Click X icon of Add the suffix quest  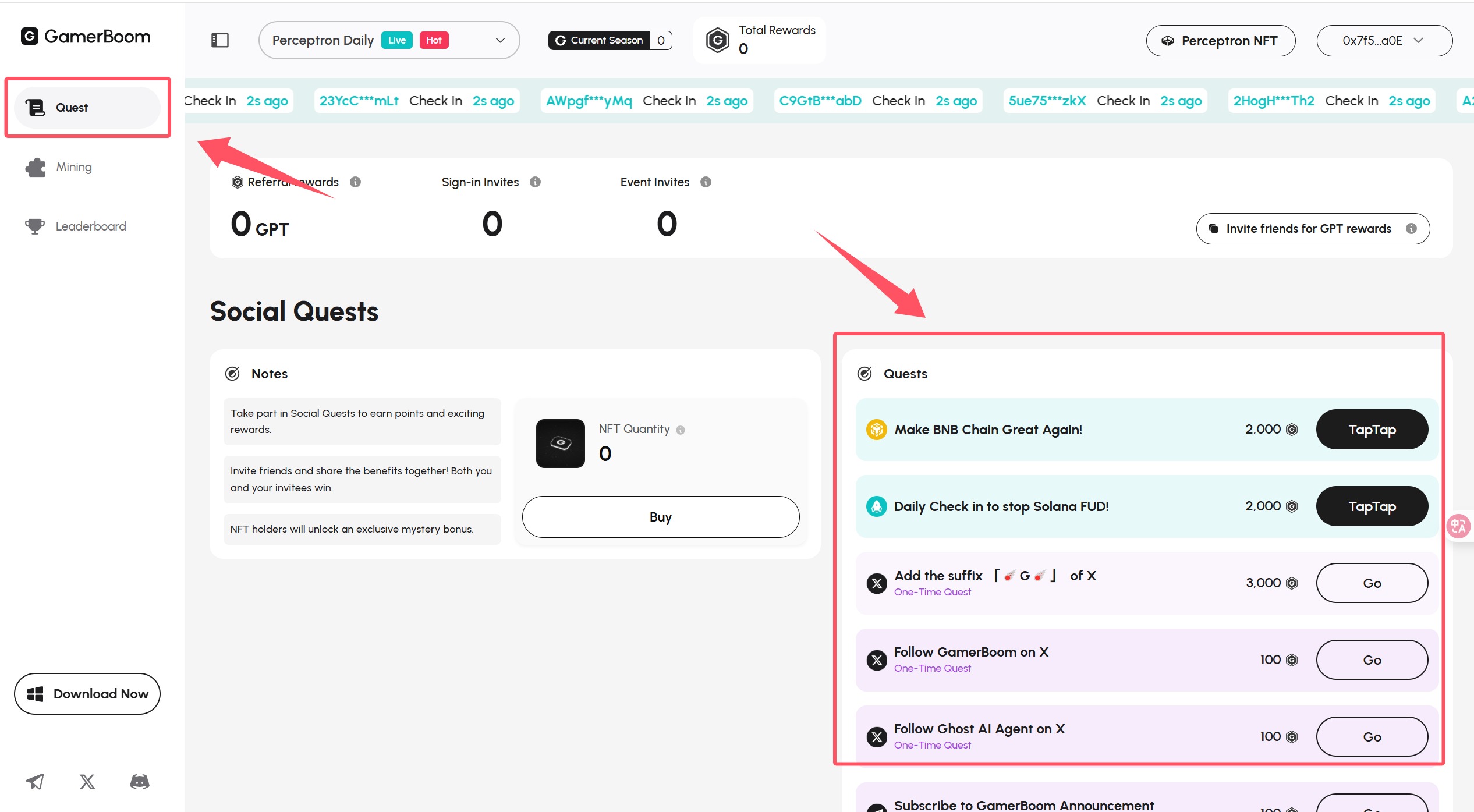[x=876, y=583]
